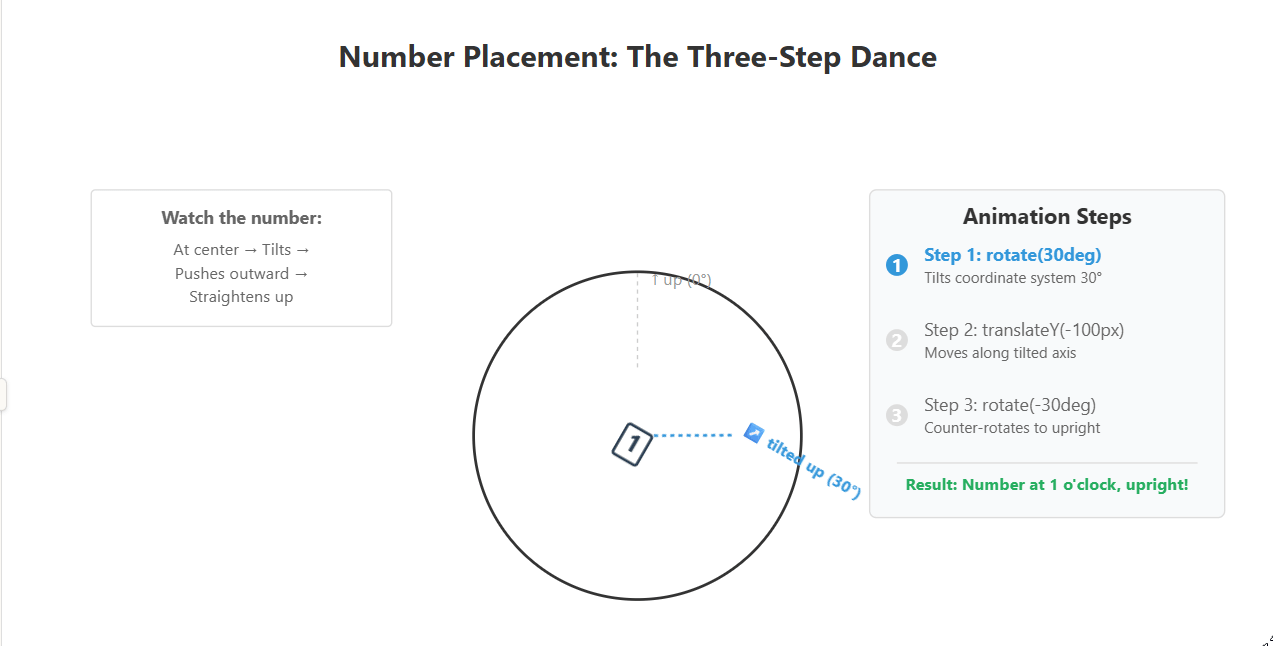Image resolution: width=1273 pixels, height=646 pixels.
Task: Click 'Tilts coordinate system 30°' description
Action: 1012,278
